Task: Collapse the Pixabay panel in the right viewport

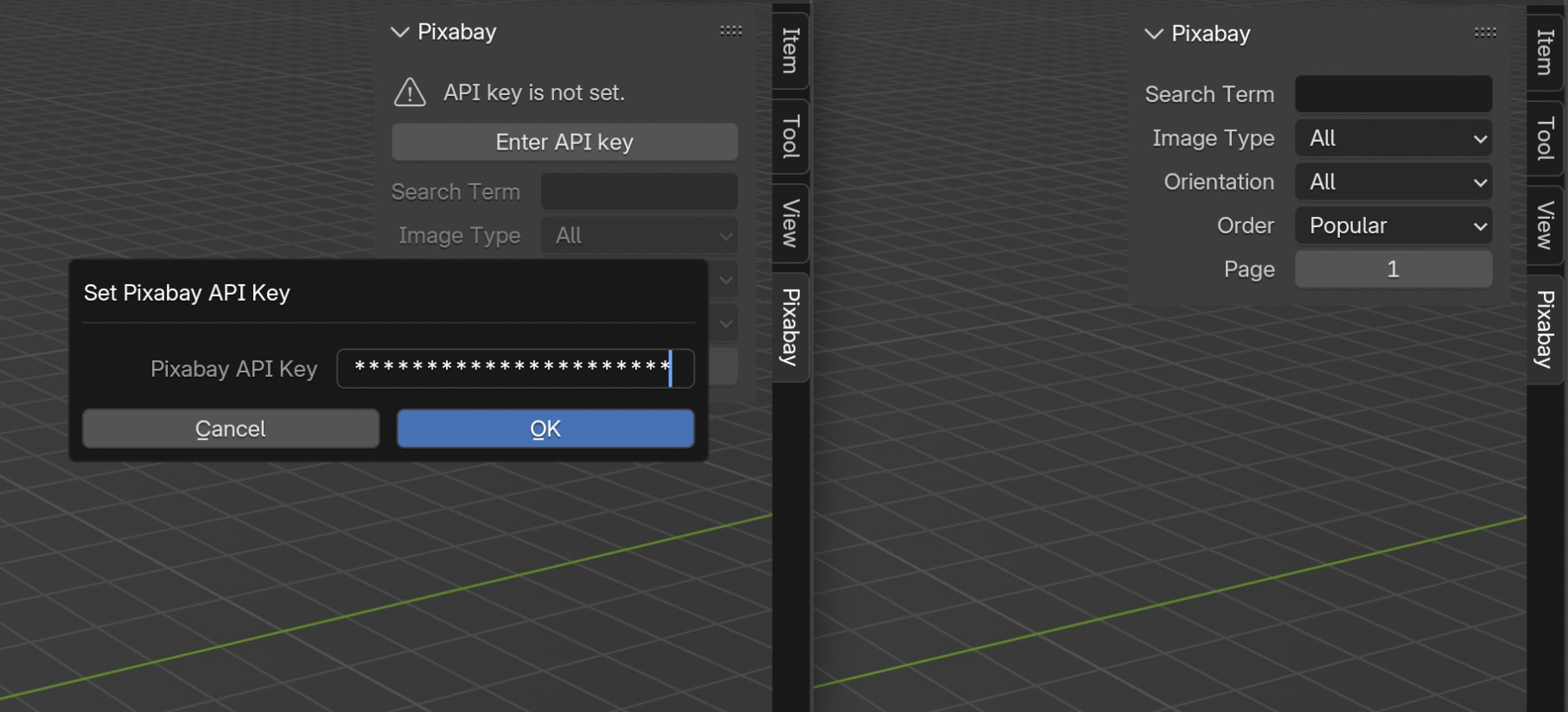Action: [1153, 34]
